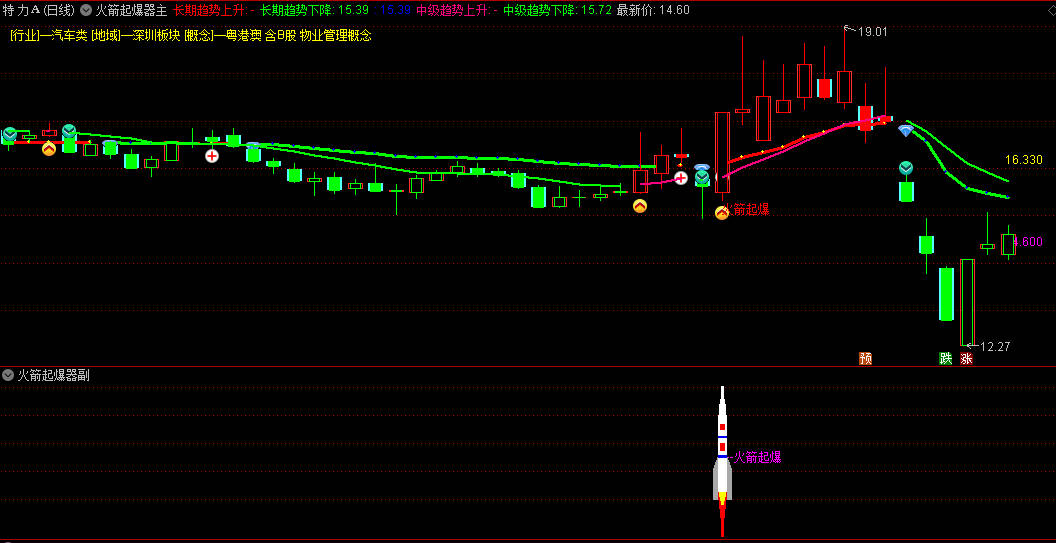
Task: Click the orange up-arrow marker beside red 火箭起爆 label
Action: [722, 213]
